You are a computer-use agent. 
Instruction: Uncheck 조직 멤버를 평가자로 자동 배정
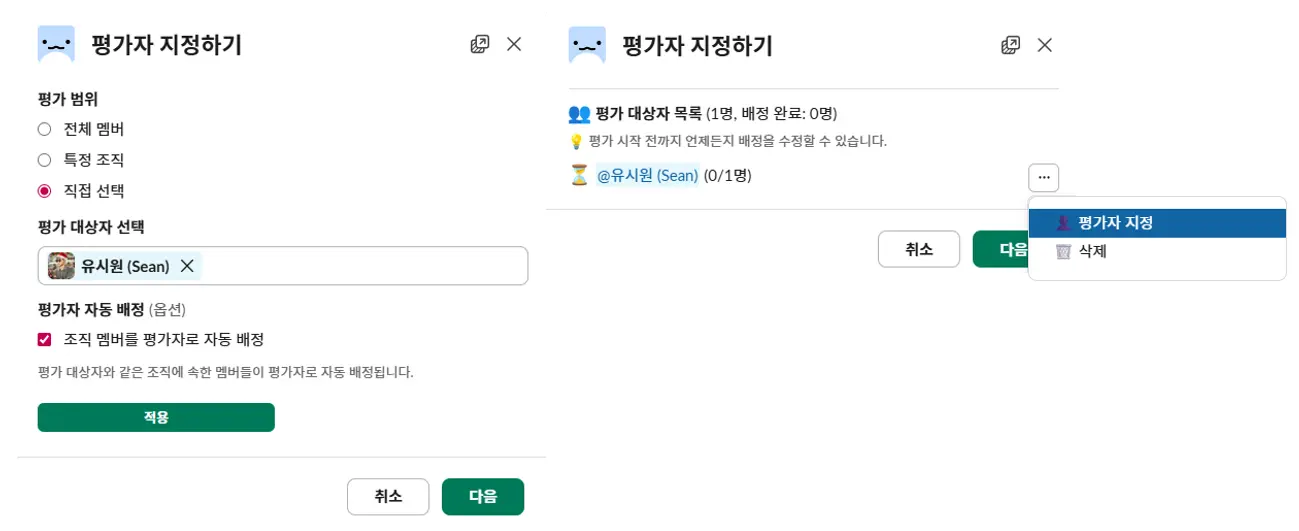(44, 340)
